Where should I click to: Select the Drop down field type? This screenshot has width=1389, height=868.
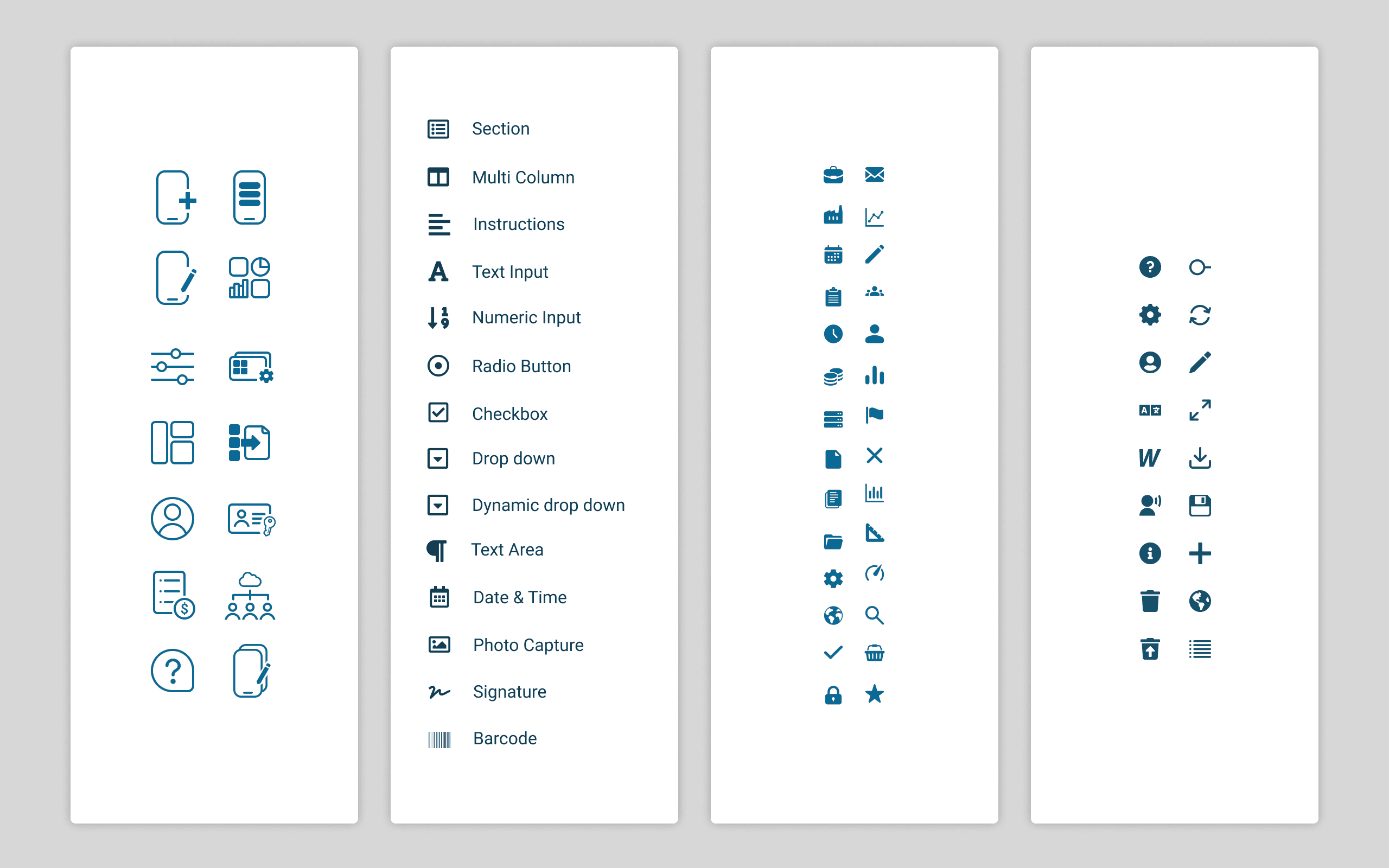513,459
